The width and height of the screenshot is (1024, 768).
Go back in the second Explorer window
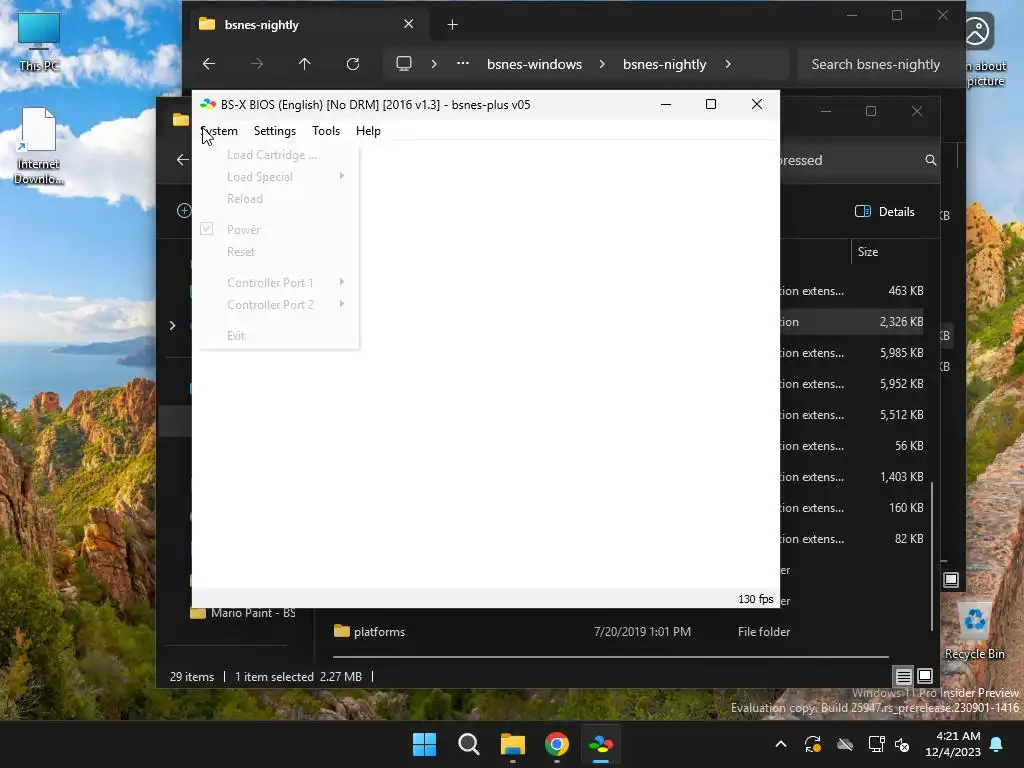point(183,160)
